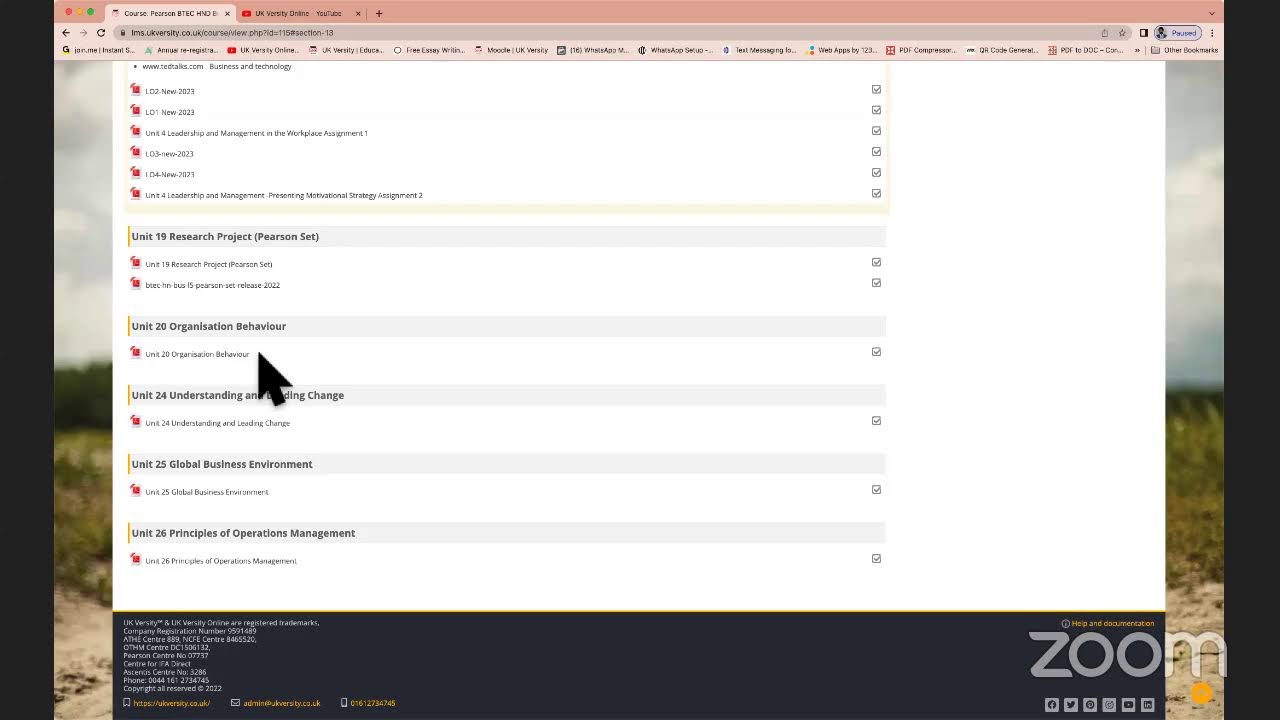The width and height of the screenshot is (1280, 720).
Task: Open the Other Bookmarks folder
Action: click(x=1185, y=50)
